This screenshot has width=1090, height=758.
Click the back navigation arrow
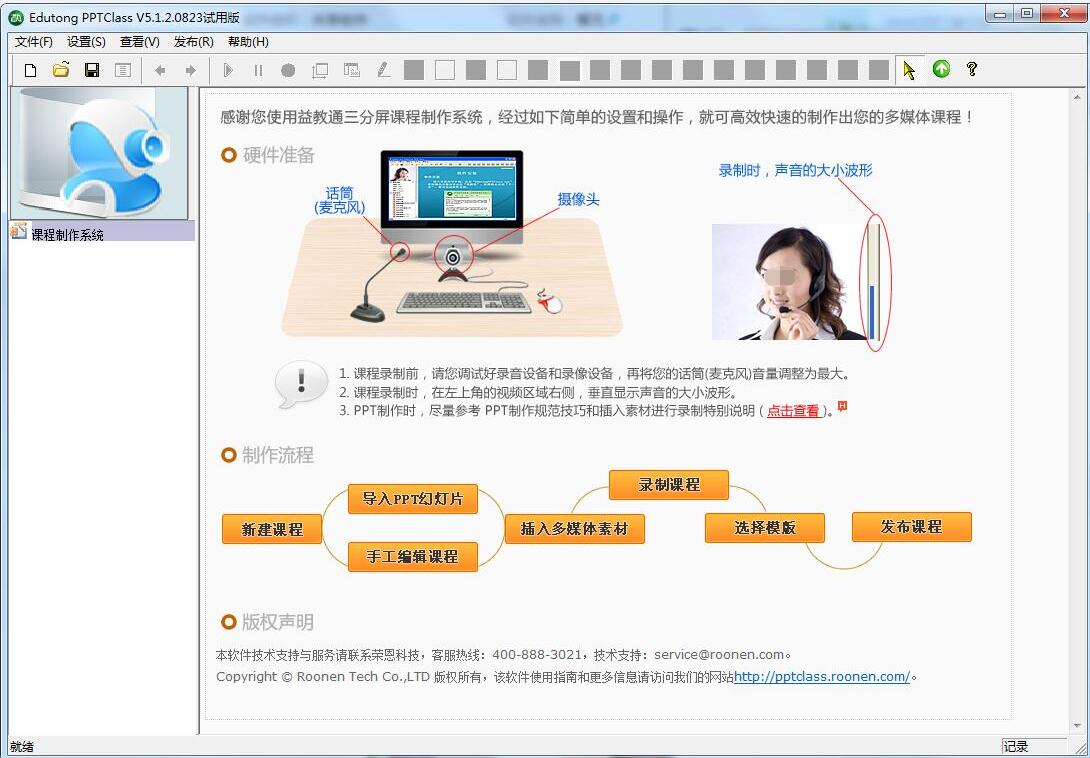click(158, 70)
